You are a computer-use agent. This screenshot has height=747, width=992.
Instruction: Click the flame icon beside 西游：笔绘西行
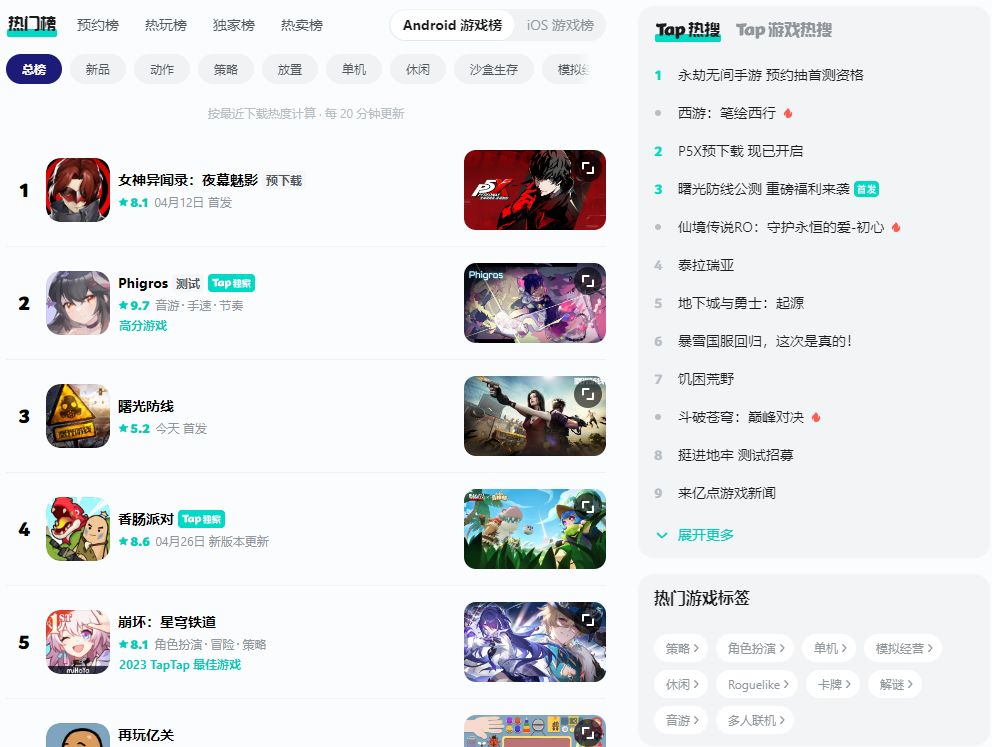click(788, 113)
